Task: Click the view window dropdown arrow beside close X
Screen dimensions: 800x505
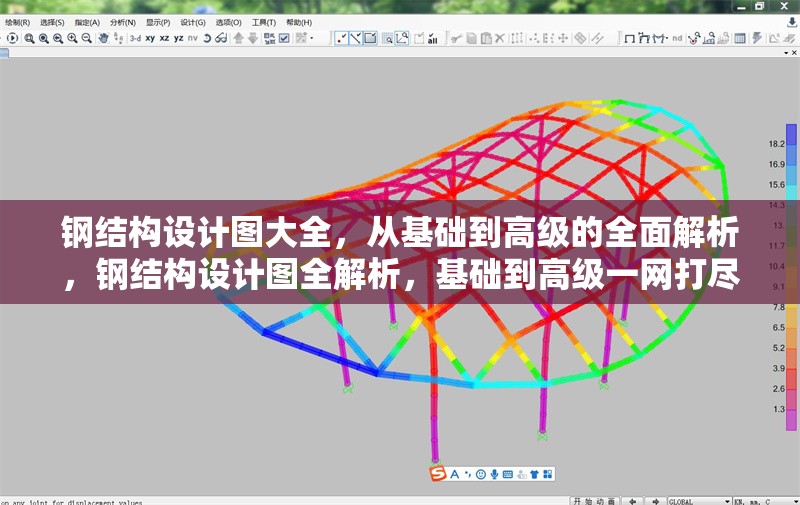Action: pyautogui.click(x=786, y=53)
